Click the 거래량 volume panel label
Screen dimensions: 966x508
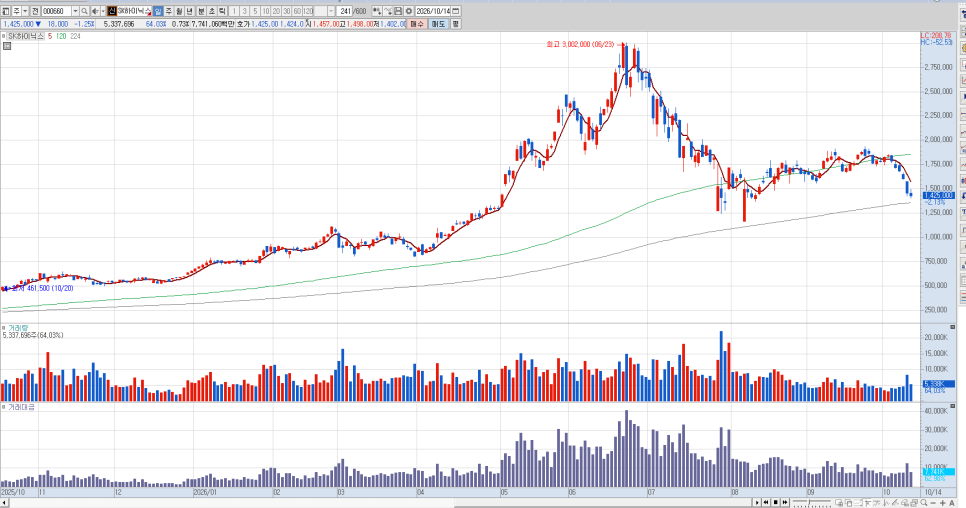click(18, 328)
